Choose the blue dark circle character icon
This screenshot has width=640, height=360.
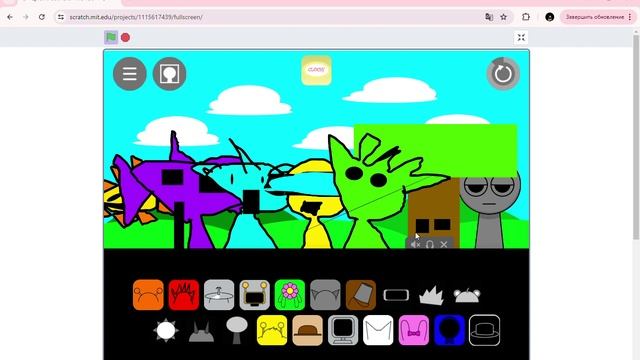point(449,330)
